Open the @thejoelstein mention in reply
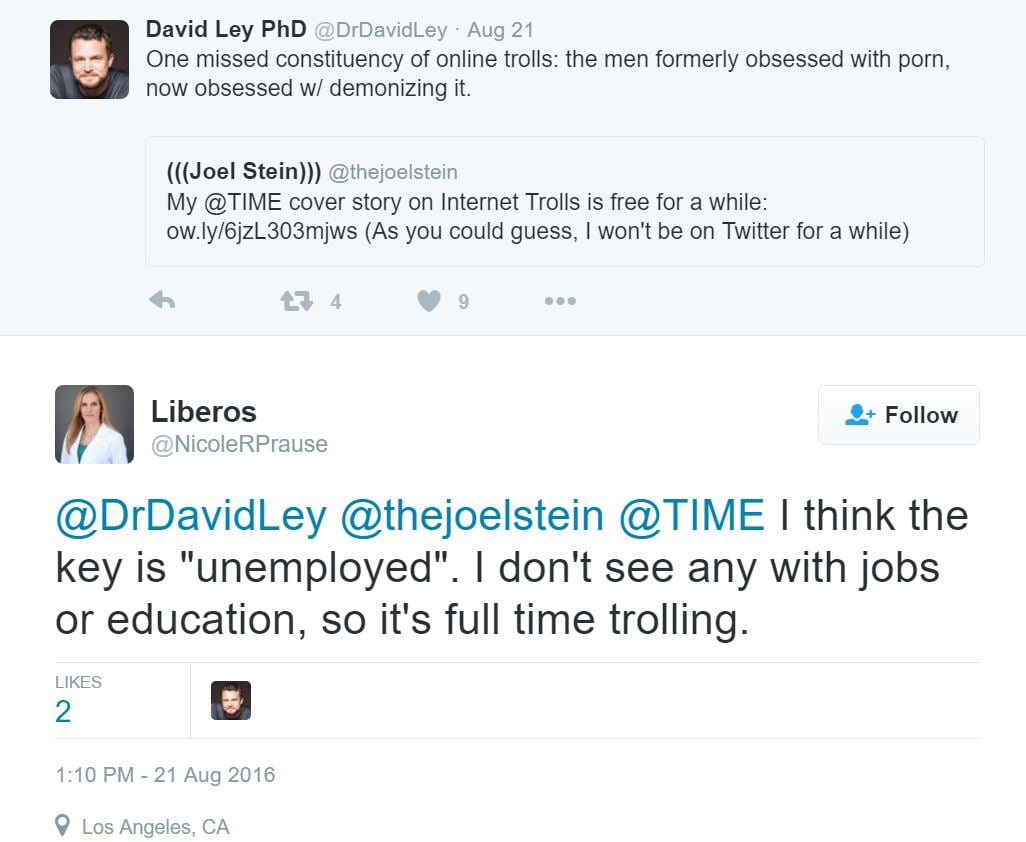 472,516
